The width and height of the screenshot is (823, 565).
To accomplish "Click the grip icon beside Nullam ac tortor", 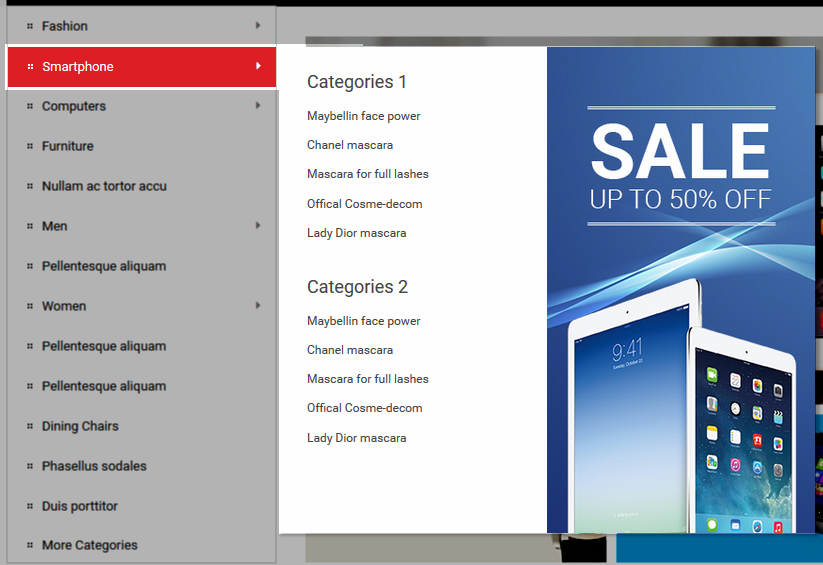I will click(x=30, y=186).
